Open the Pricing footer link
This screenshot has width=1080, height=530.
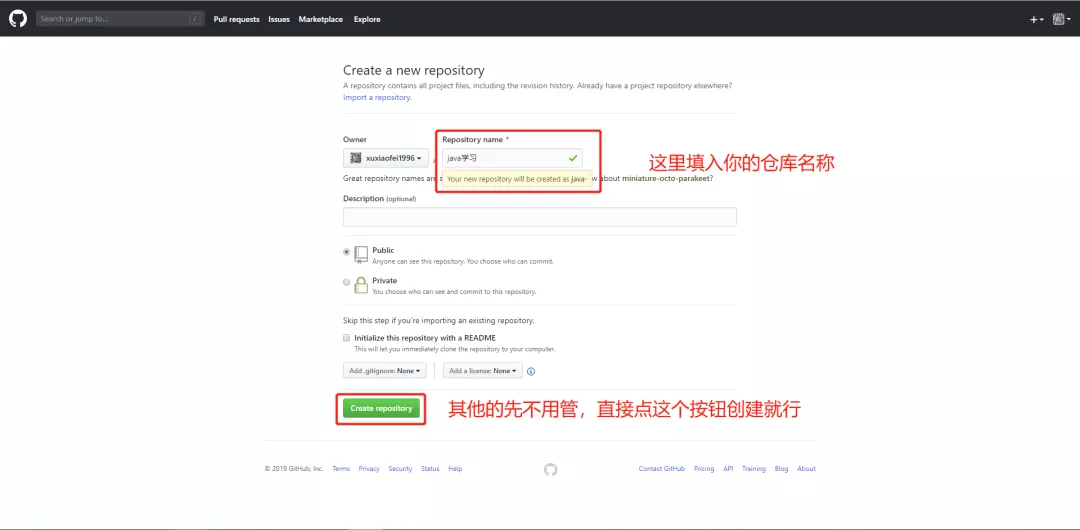704,469
